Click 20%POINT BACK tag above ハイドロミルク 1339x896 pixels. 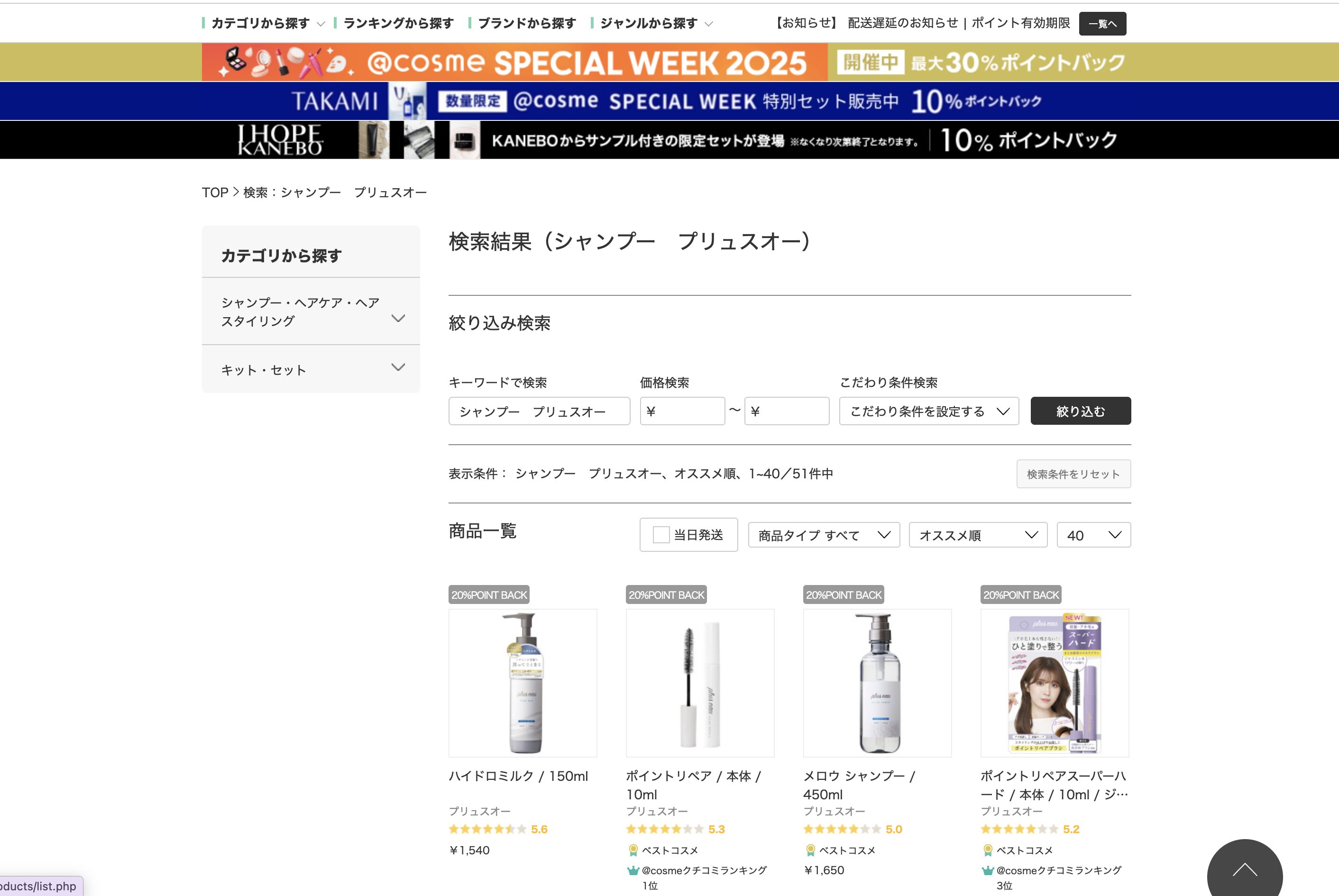coord(489,595)
